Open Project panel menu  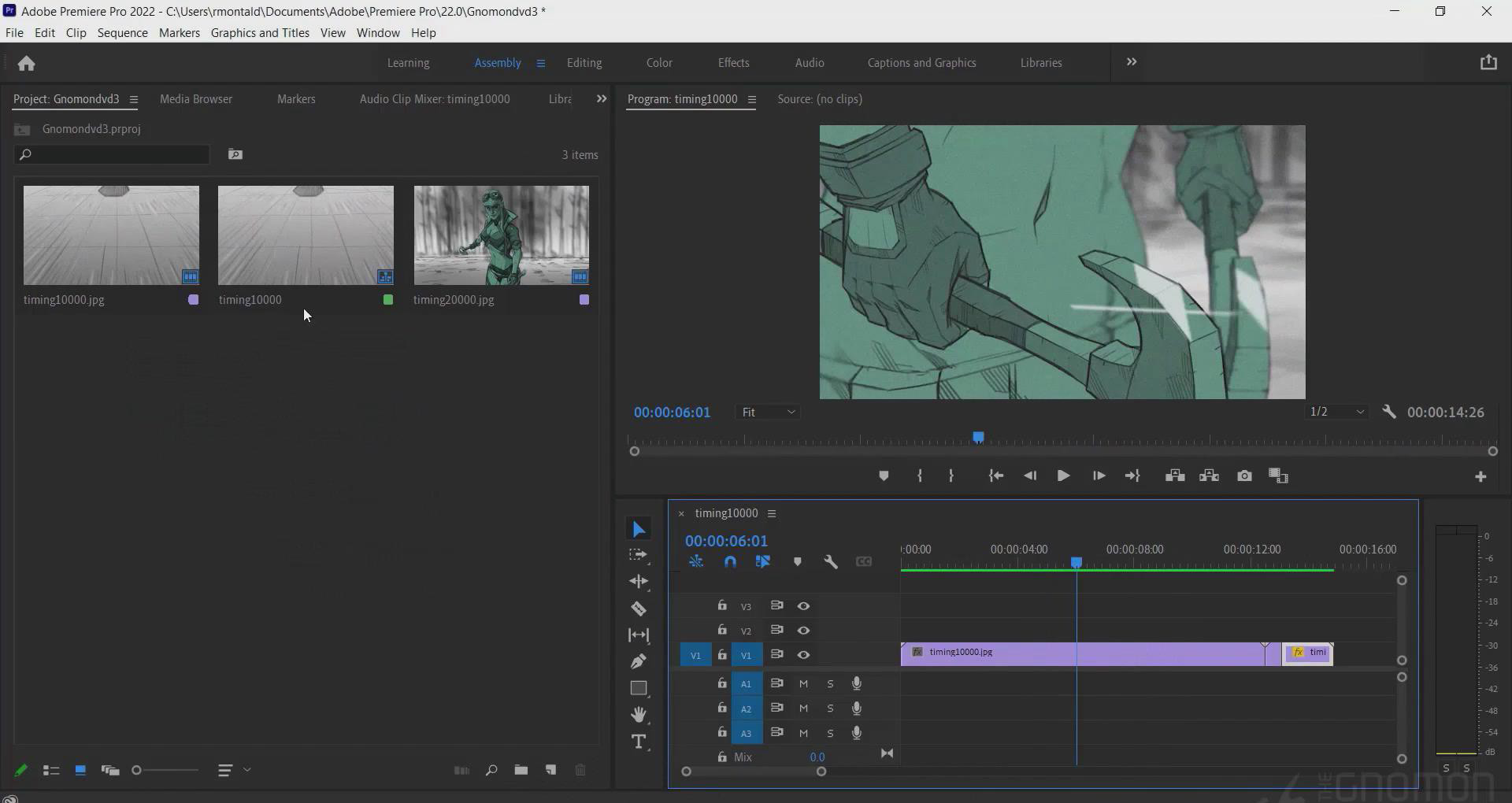[x=134, y=99]
